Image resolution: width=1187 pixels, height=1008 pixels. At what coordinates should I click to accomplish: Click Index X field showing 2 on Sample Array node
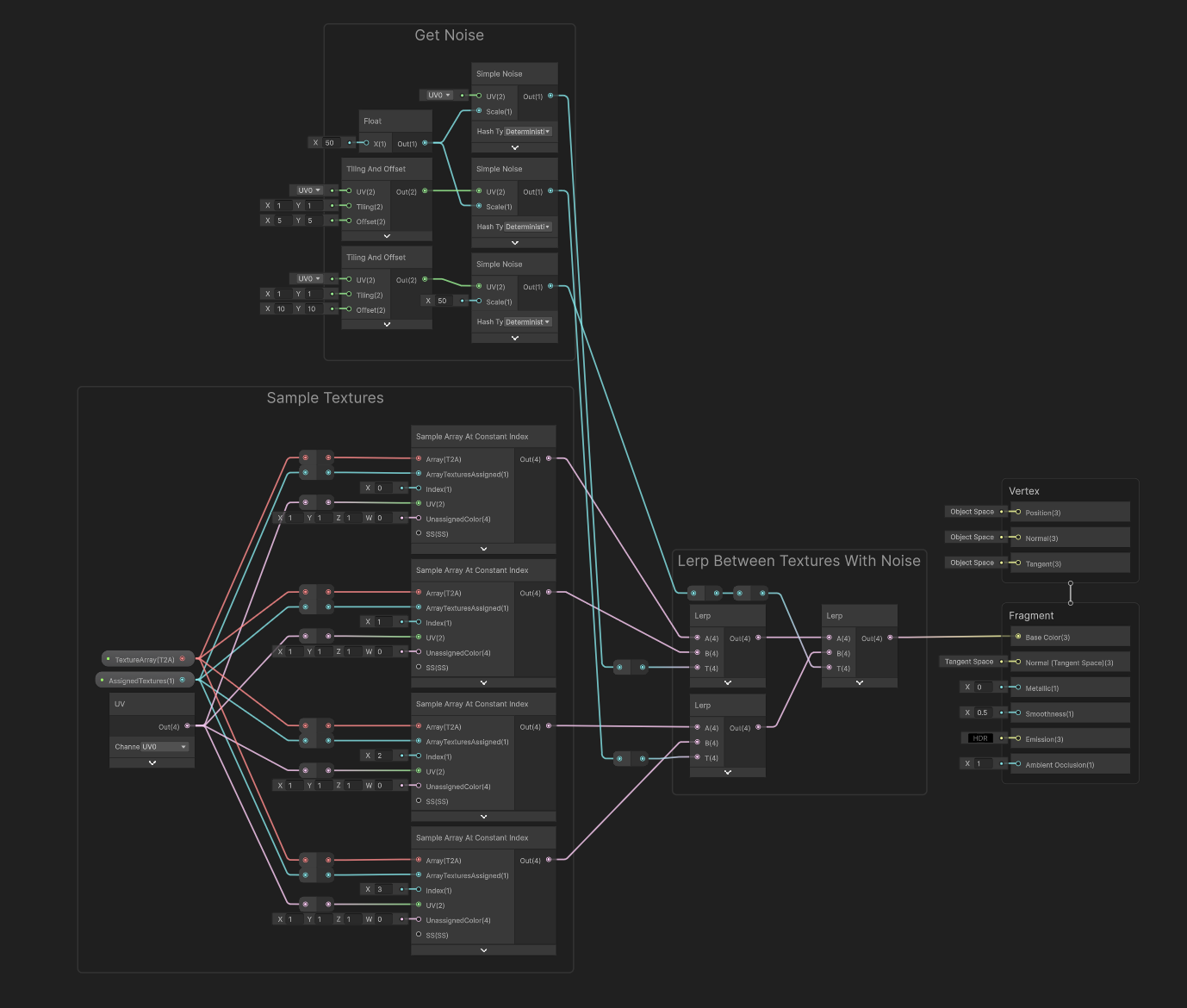click(384, 756)
